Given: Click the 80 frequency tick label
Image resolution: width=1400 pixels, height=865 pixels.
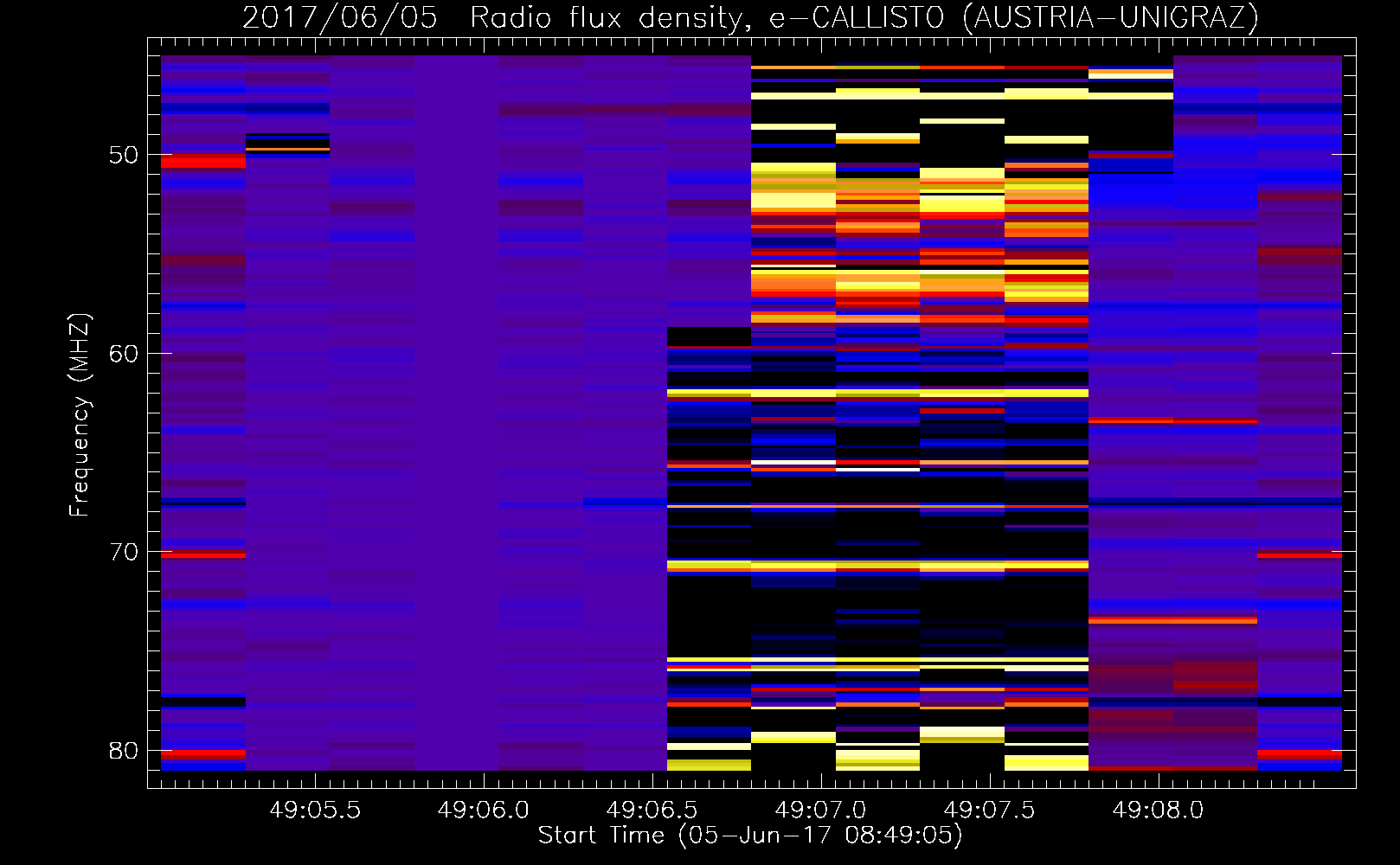Looking at the screenshot, I should 124,751.
